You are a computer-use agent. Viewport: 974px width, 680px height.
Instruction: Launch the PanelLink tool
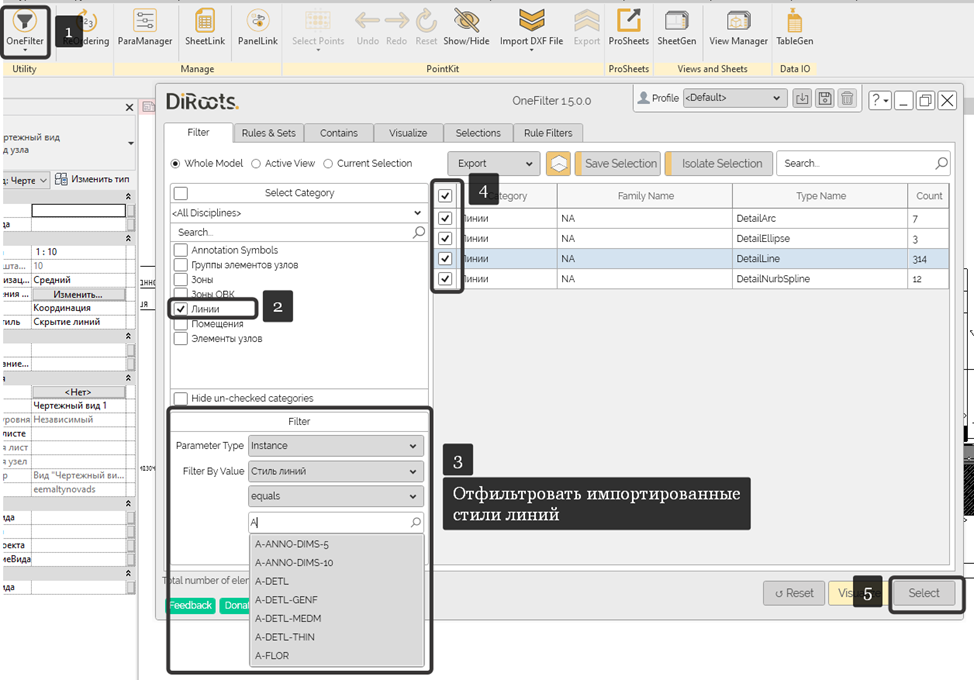tap(258, 29)
